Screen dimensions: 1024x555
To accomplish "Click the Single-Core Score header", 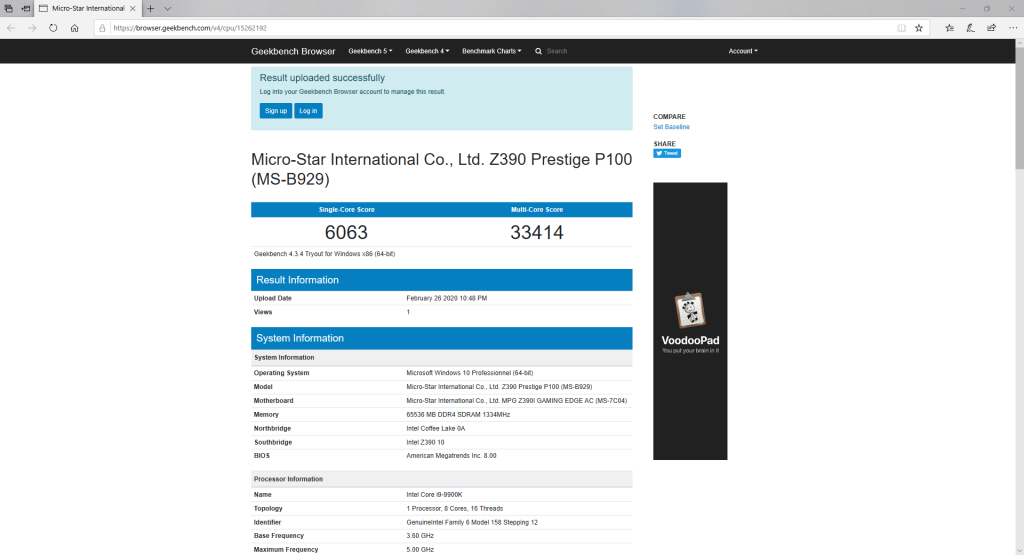I will [347, 210].
